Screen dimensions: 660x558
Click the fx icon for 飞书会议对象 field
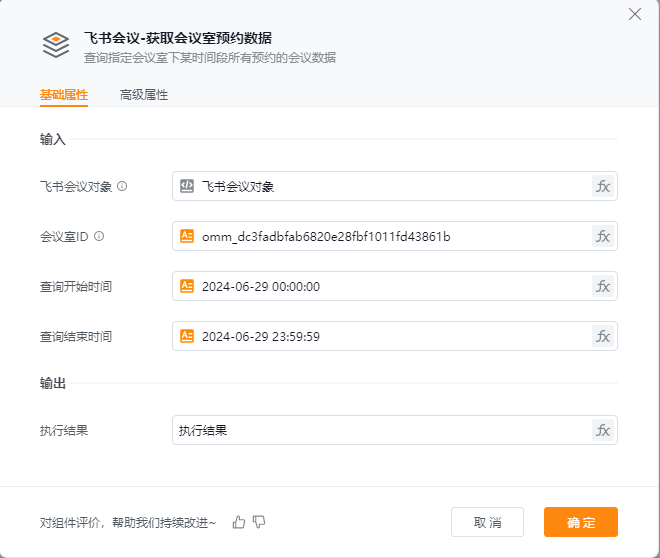[603, 186]
